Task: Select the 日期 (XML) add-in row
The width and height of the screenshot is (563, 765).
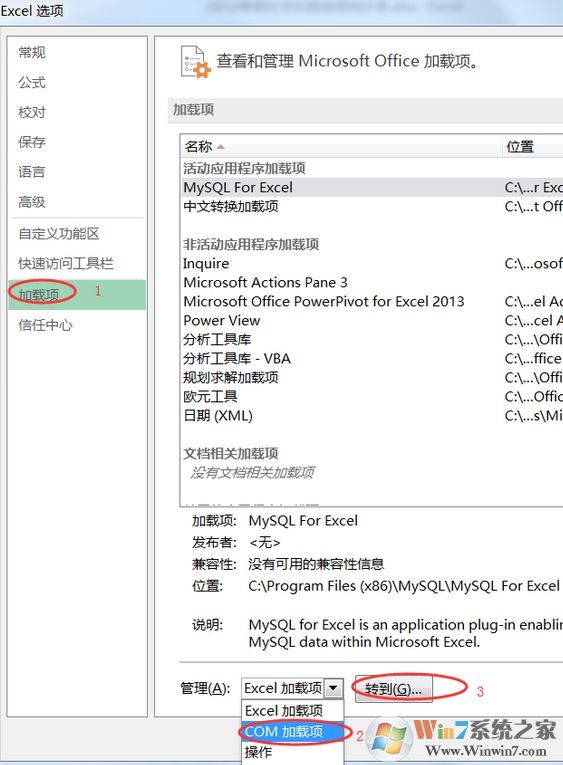Action: click(x=372, y=416)
